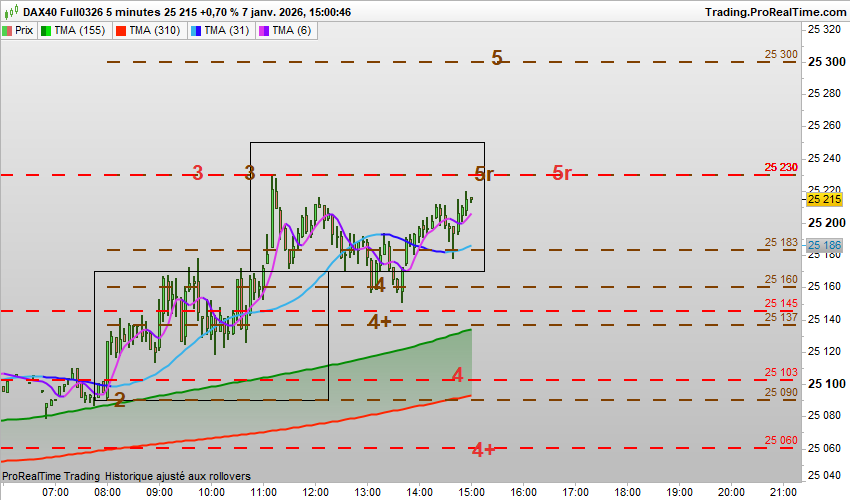
Task: Select the TMA (155) legend label
Action: point(80,30)
